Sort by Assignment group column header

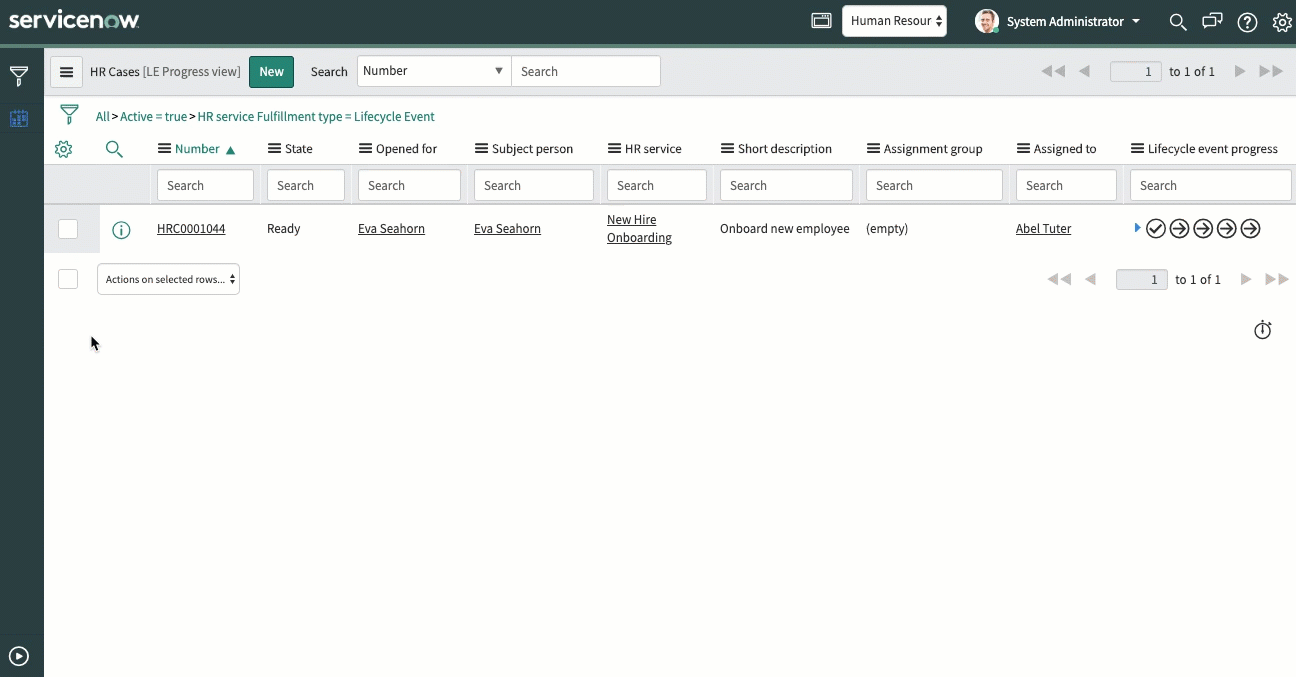(x=933, y=149)
